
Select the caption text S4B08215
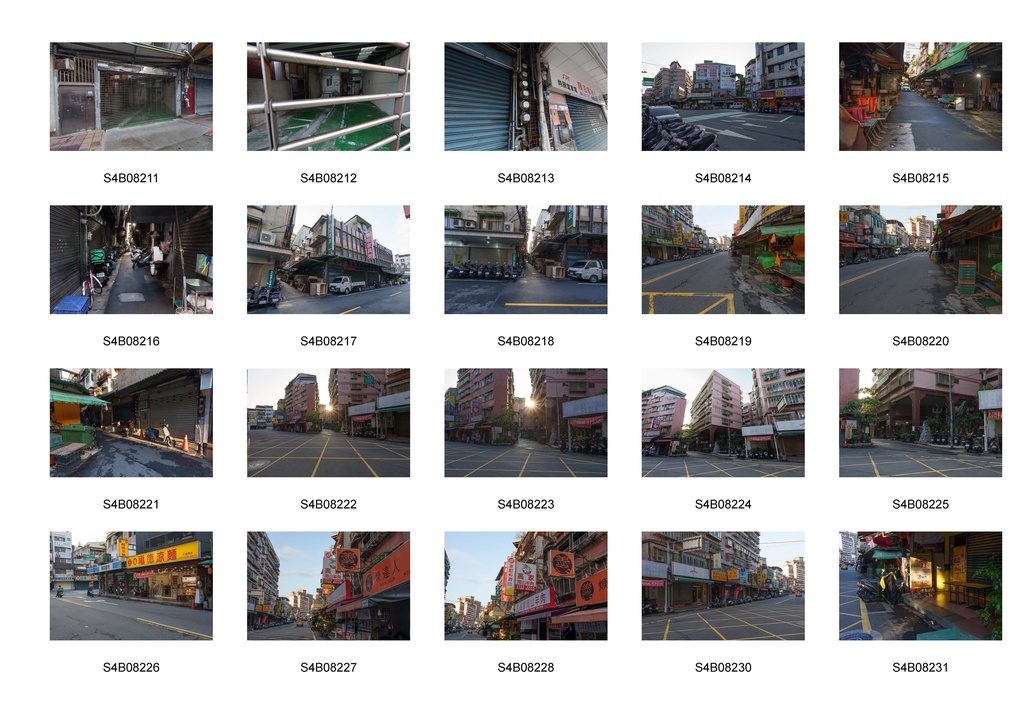pos(920,178)
